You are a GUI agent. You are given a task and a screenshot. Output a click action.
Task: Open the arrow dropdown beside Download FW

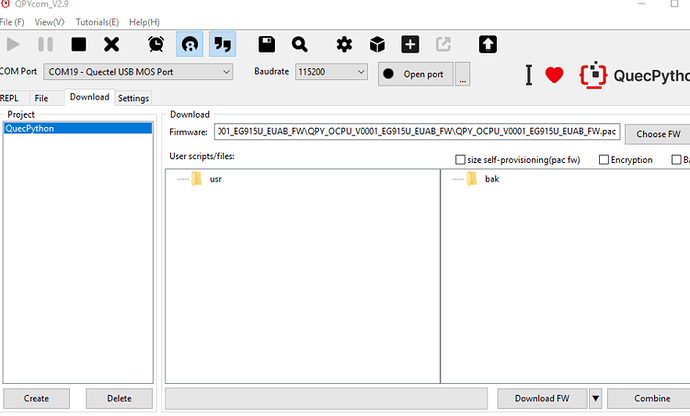click(595, 398)
